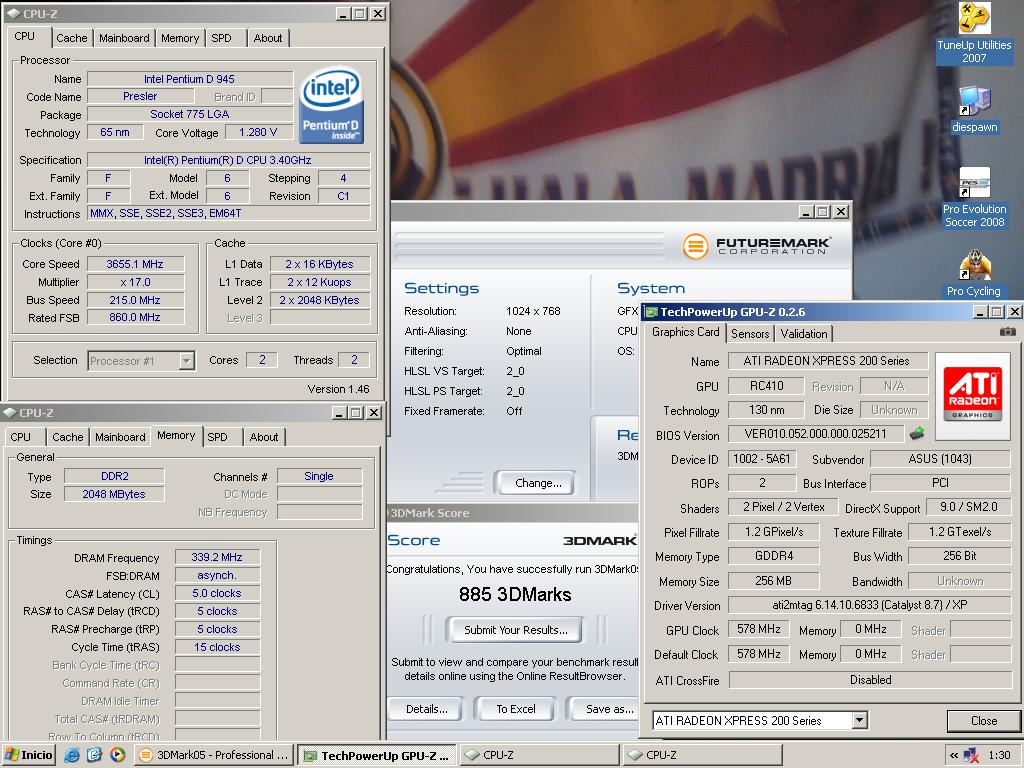Maximize the GPU-Z window
This screenshot has height=768, width=1024.
996,312
